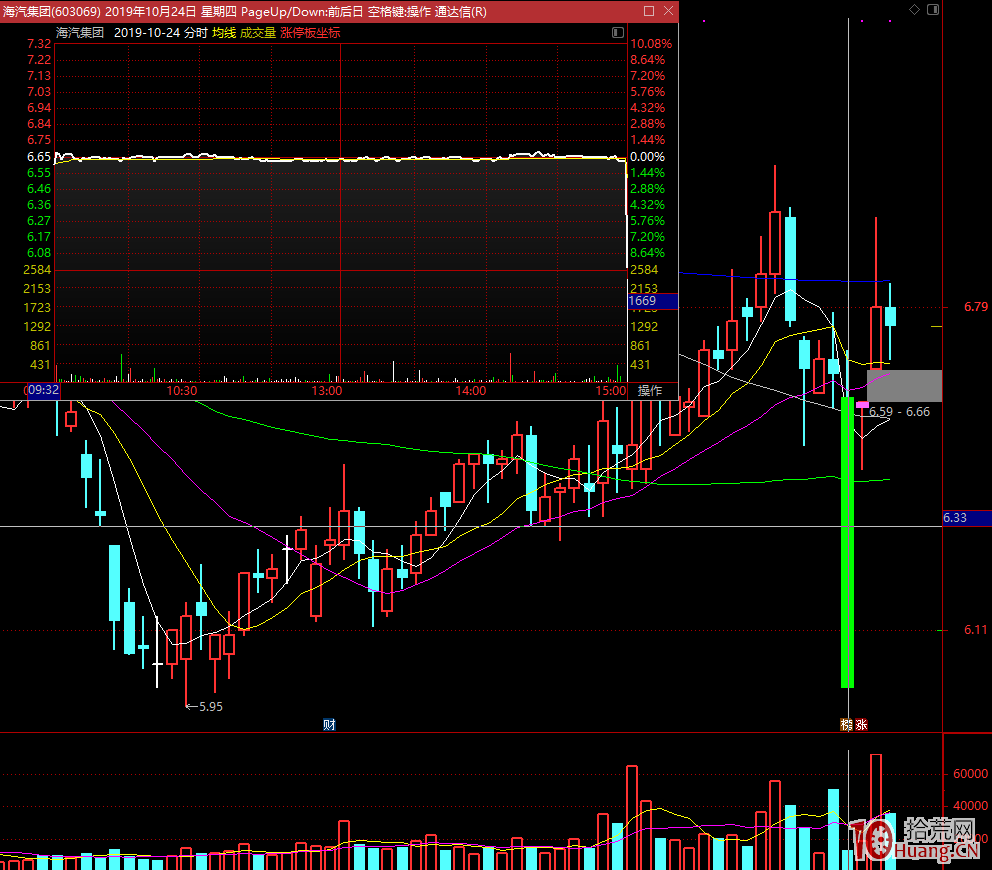Toggle the 均线 average line display
Screen dimensions: 992x870
(224, 32)
